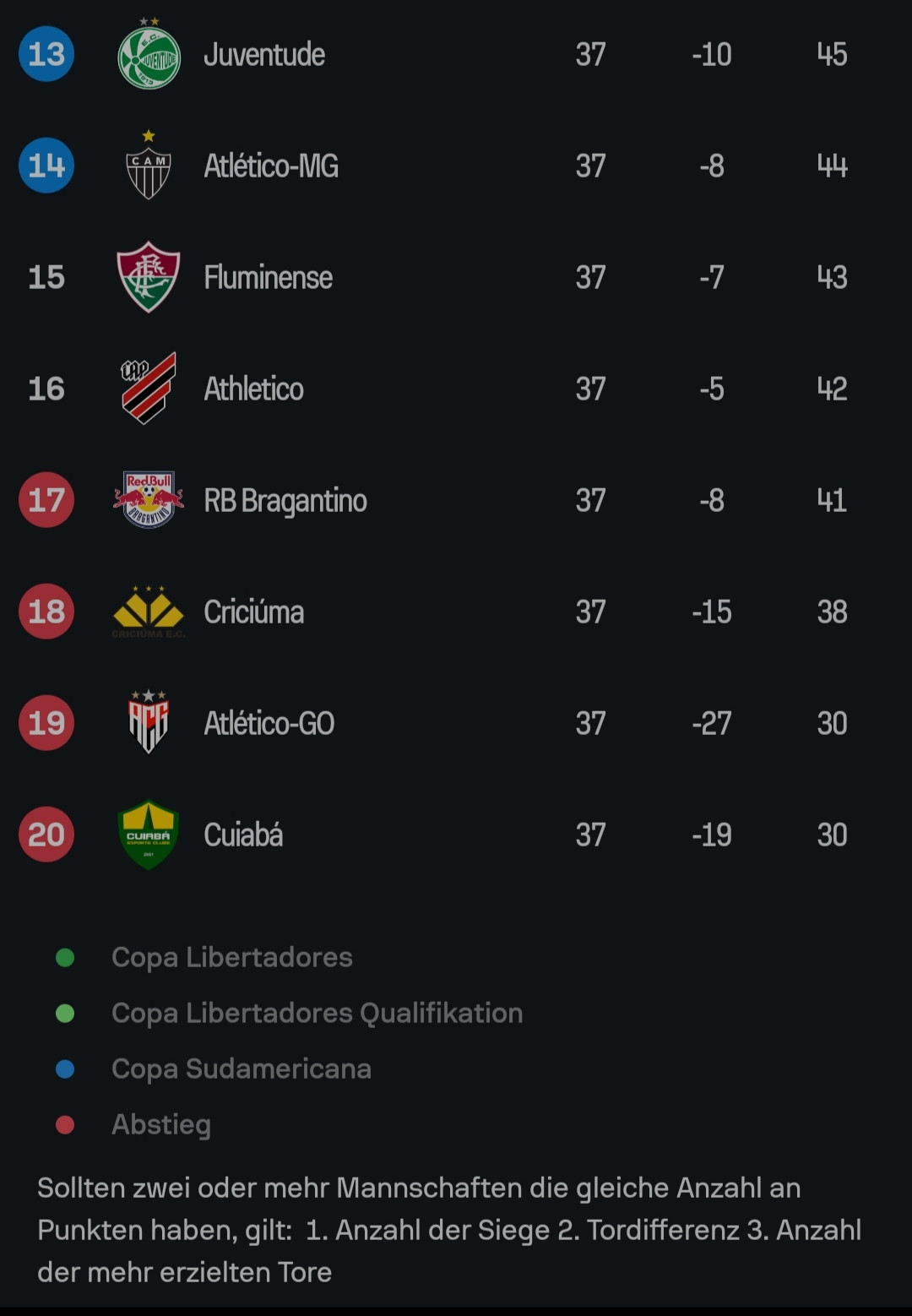Click the red position 20 badge

pyautogui.click(x=46, y=835)
